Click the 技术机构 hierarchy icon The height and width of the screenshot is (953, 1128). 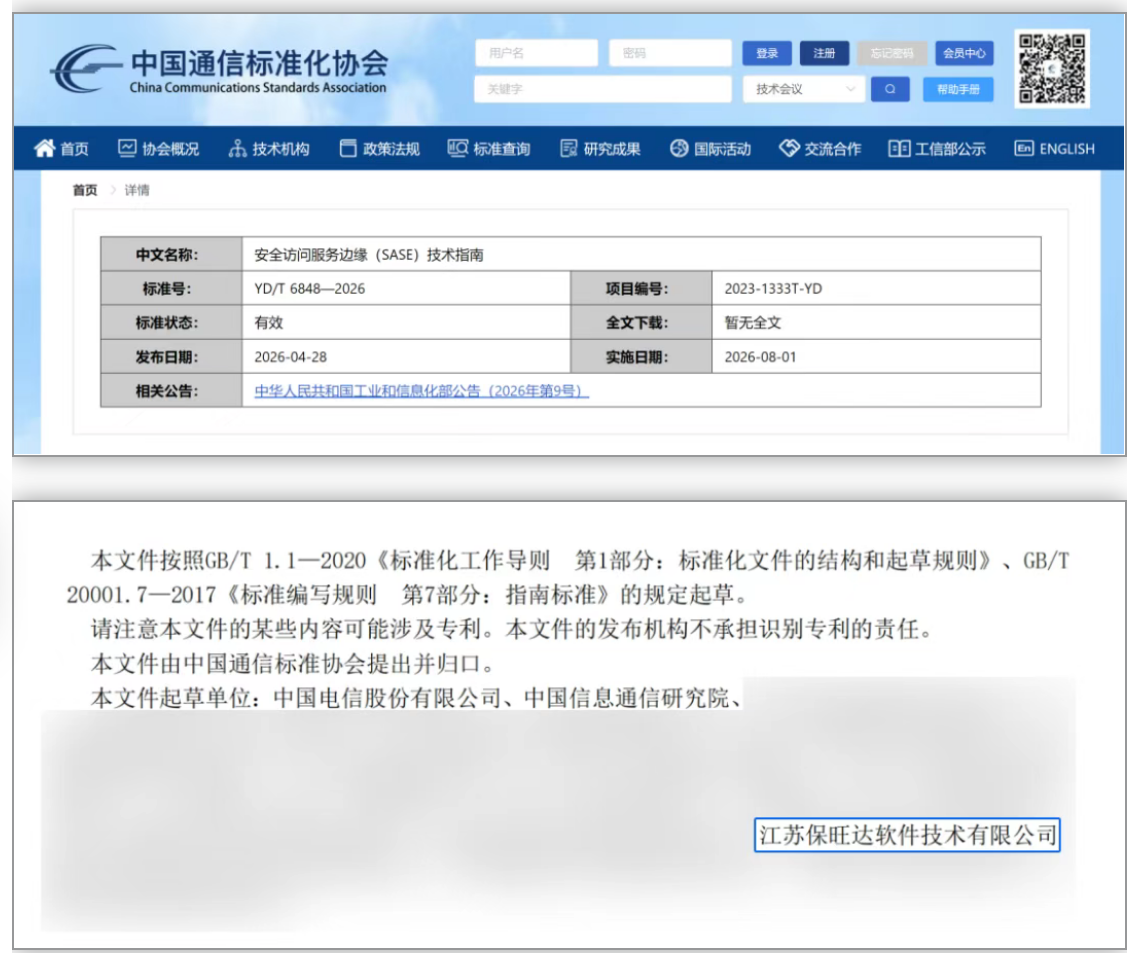point(237,148)
